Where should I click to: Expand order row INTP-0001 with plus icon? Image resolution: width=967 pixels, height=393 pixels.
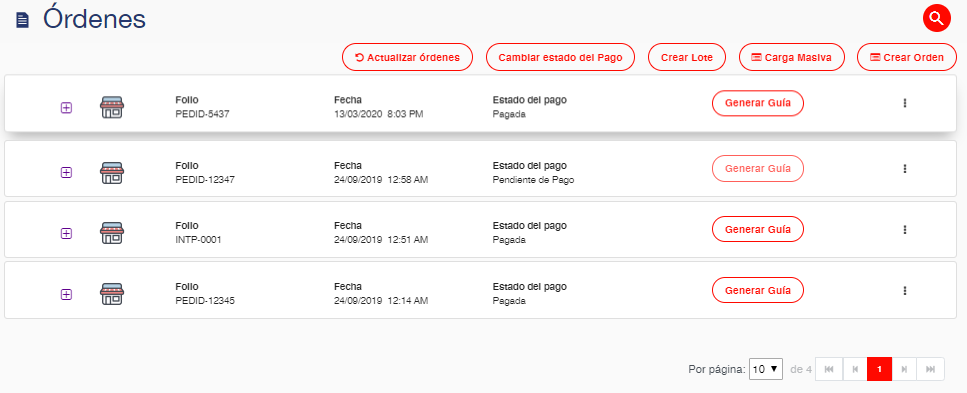(66, 233)
